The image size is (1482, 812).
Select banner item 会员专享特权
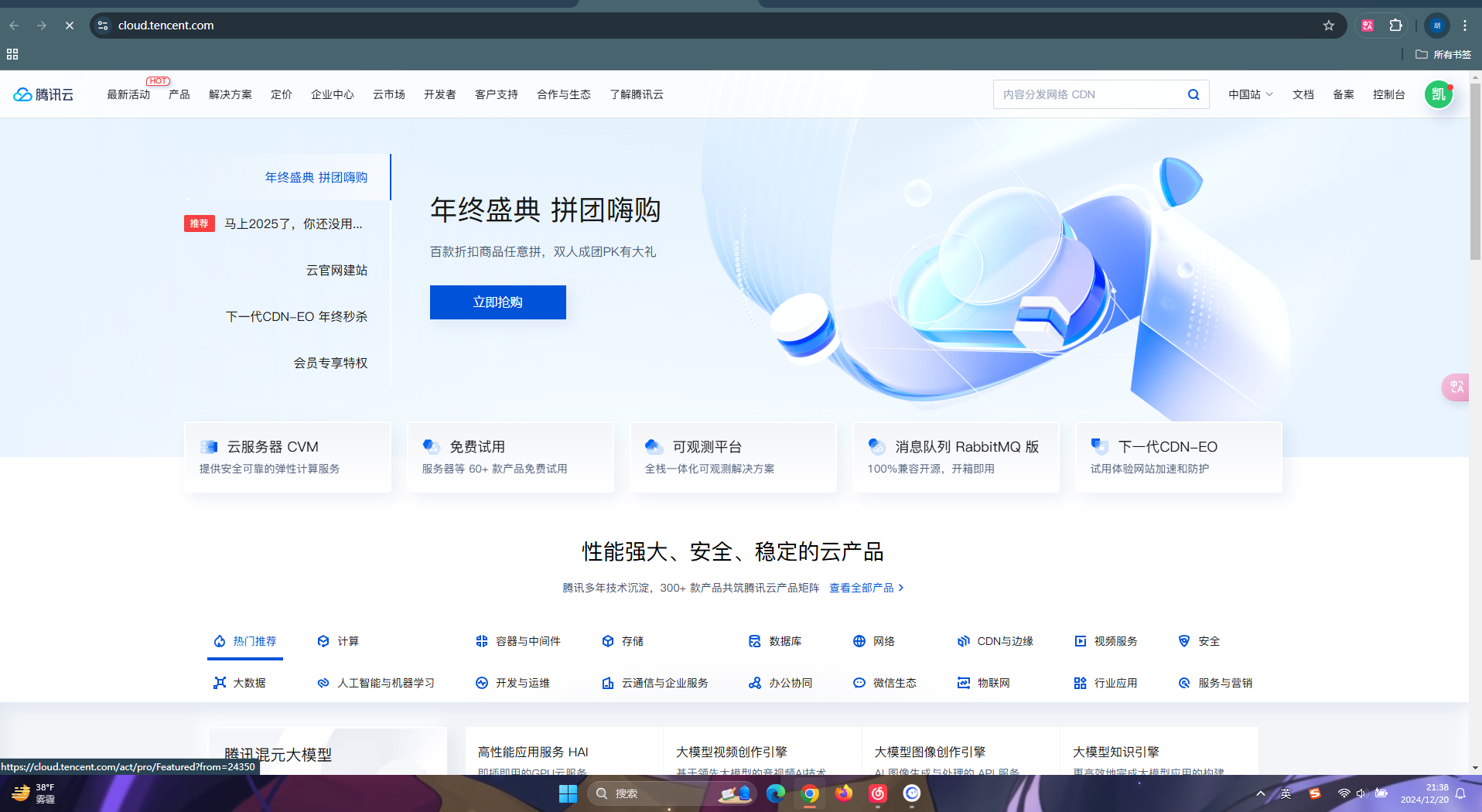point(331,363)
